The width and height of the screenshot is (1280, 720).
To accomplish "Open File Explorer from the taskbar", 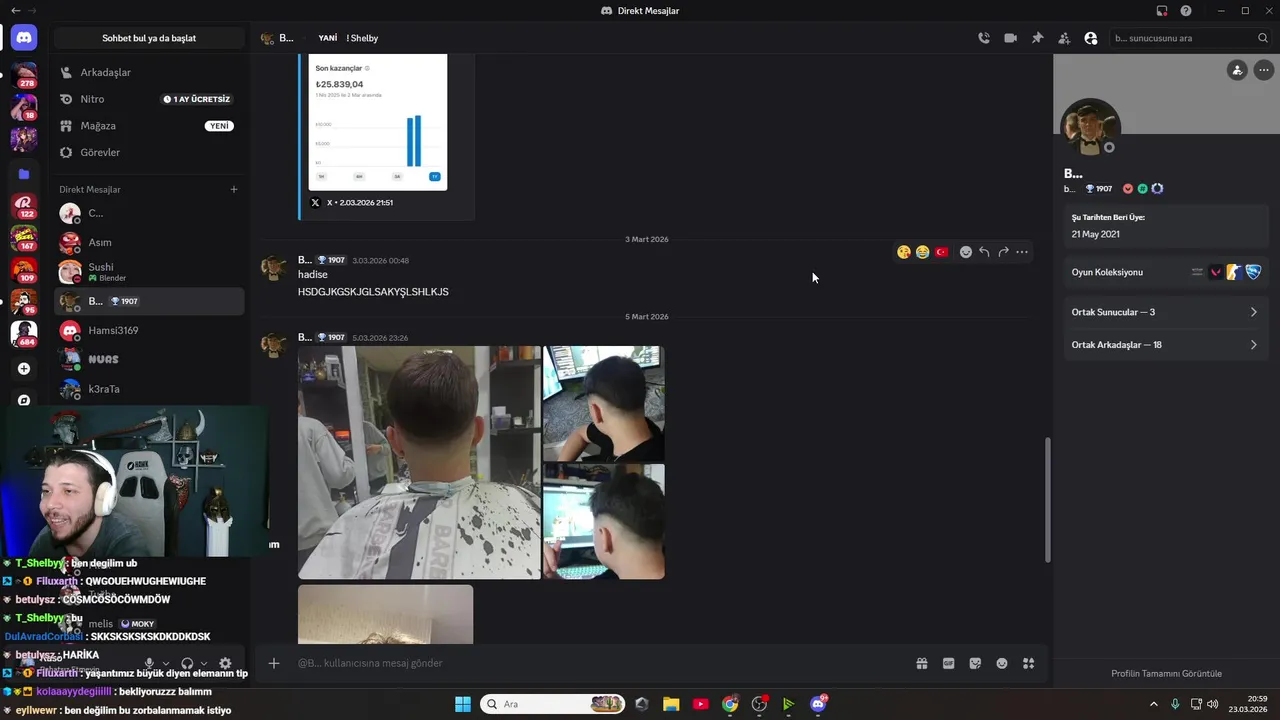I will pyautogui.click(x=671, y=704).
